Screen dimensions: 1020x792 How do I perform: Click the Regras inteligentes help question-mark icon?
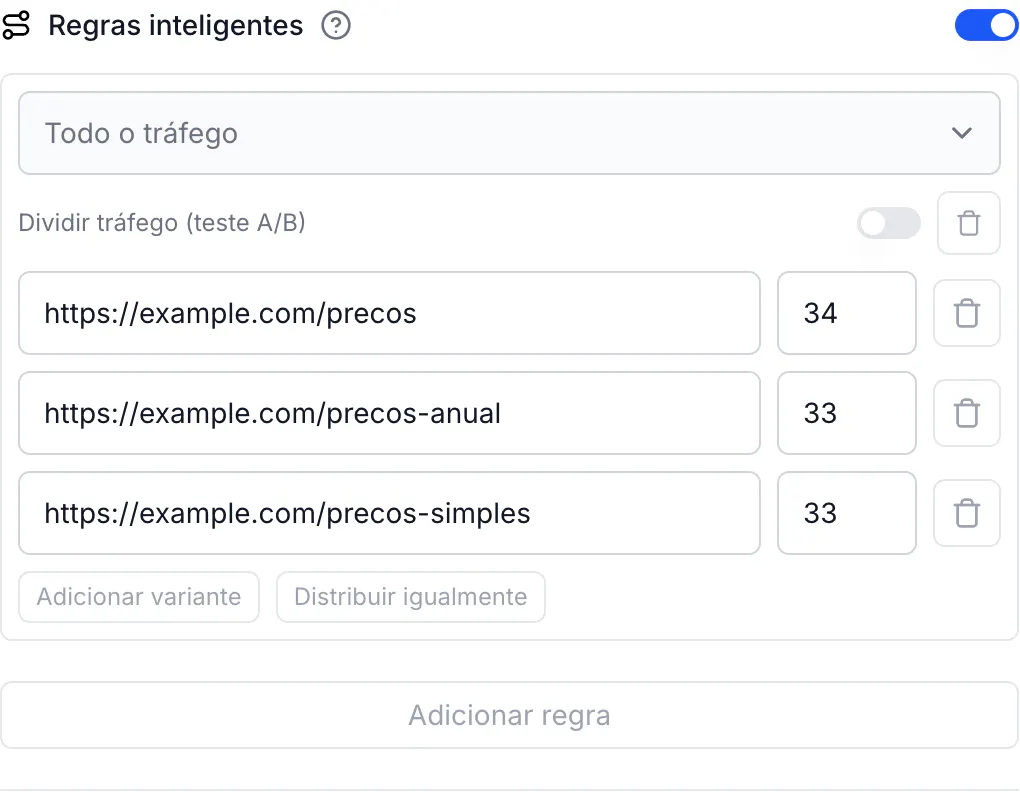(x=336, y=26)
